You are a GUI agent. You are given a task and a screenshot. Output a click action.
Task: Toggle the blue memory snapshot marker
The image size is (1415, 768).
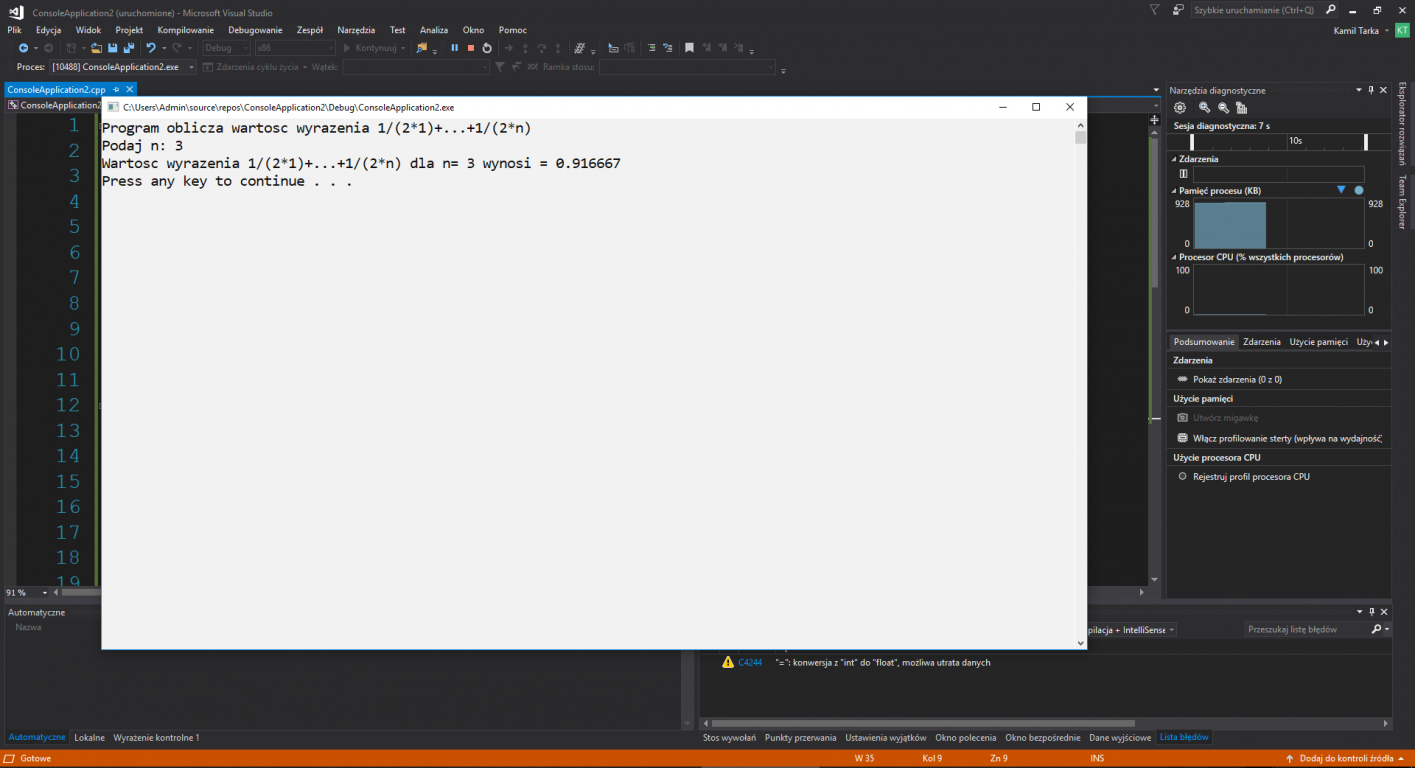(x=1341, y=190)
